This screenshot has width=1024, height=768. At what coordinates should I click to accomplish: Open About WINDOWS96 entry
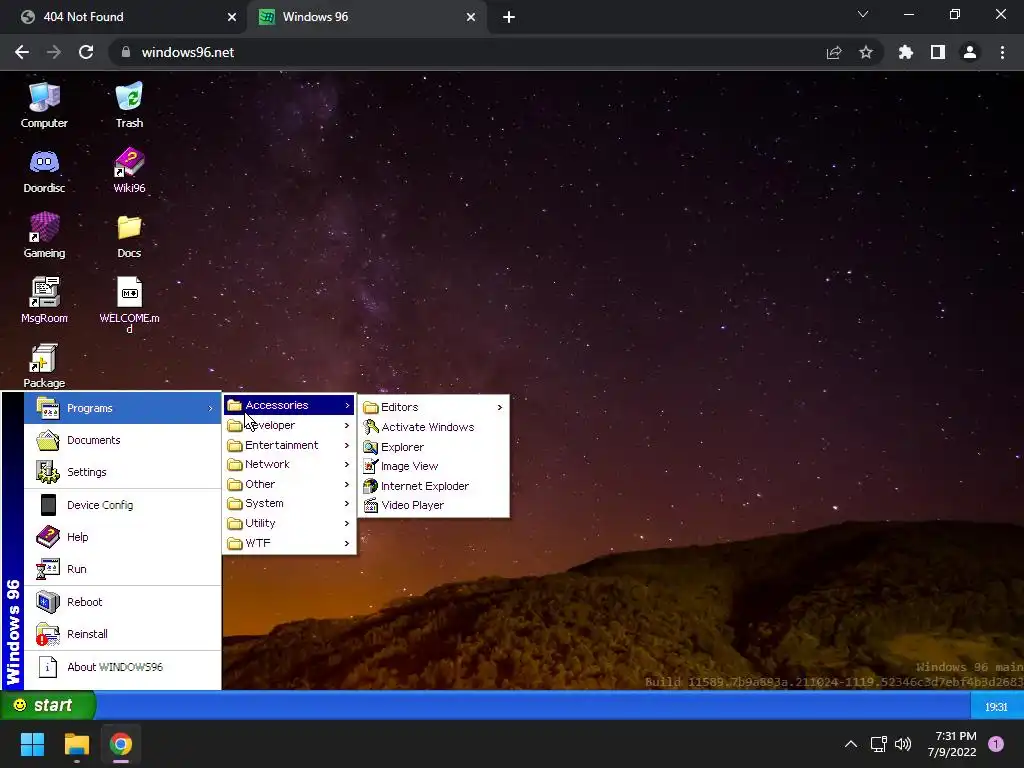pos(123,667)
